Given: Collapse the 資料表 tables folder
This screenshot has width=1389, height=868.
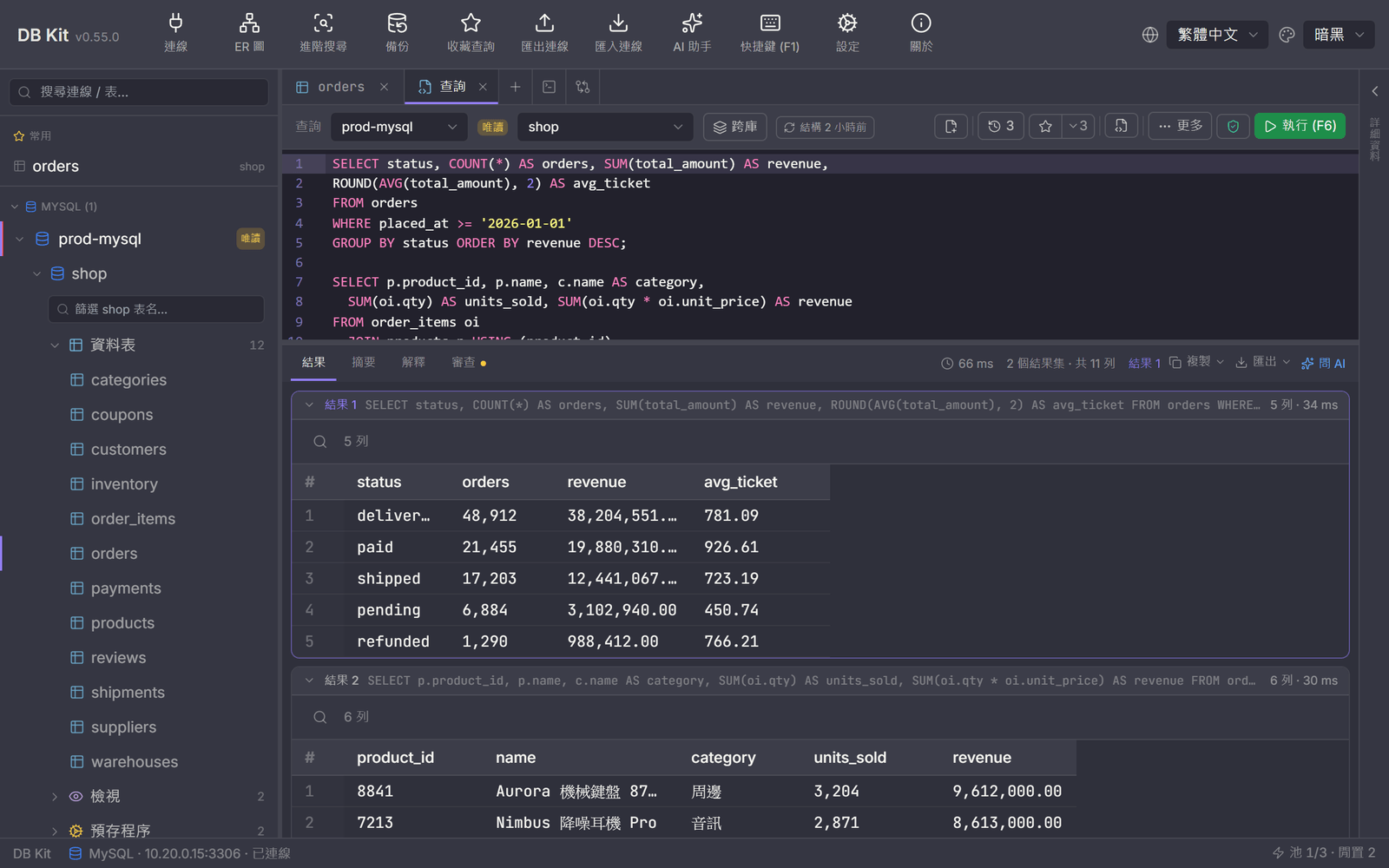Looking at the screenshot, I should tap(54, 345).
